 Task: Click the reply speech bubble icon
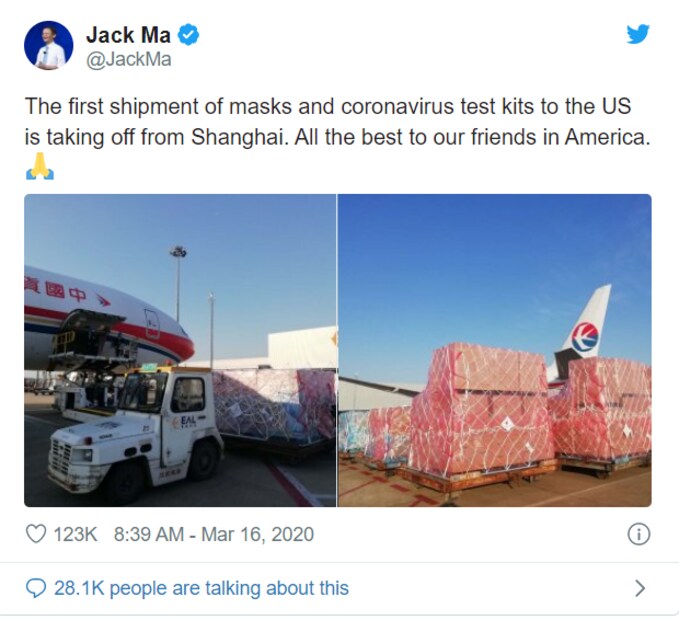coord(36,588)
